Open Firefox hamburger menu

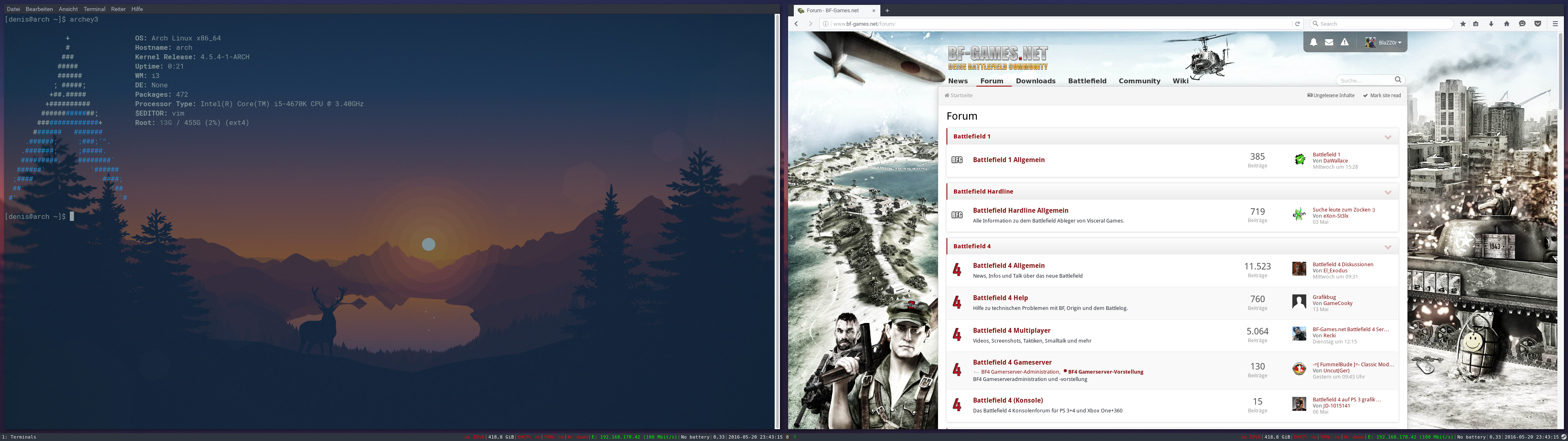(1555, 24)
